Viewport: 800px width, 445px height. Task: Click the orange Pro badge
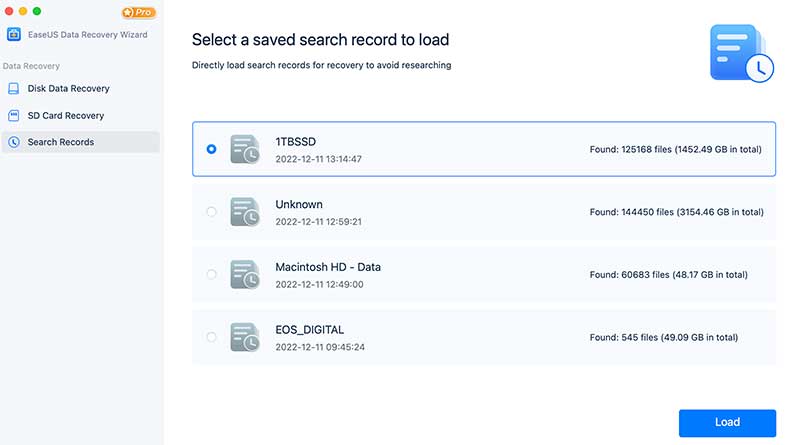pyautogui.click(x=139, y=13)
